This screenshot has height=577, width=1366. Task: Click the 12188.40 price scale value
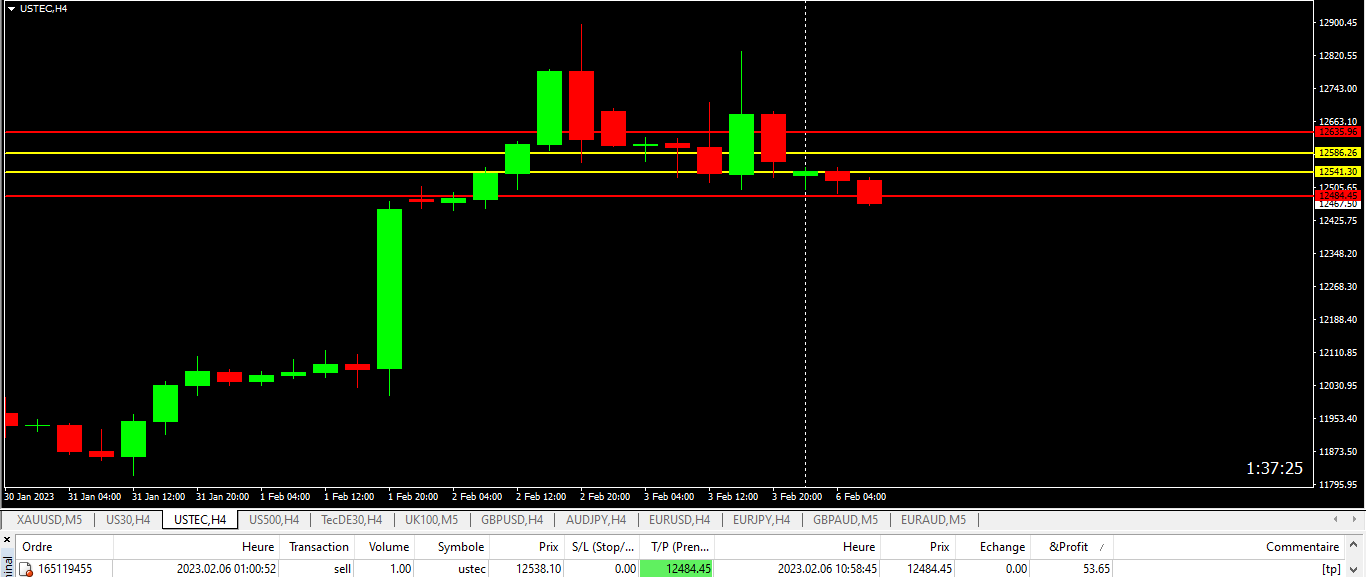(1338, 319)
